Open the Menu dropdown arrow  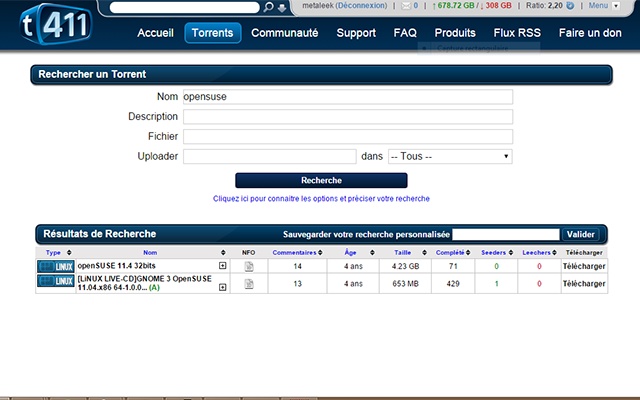click(x=616, y=6)
